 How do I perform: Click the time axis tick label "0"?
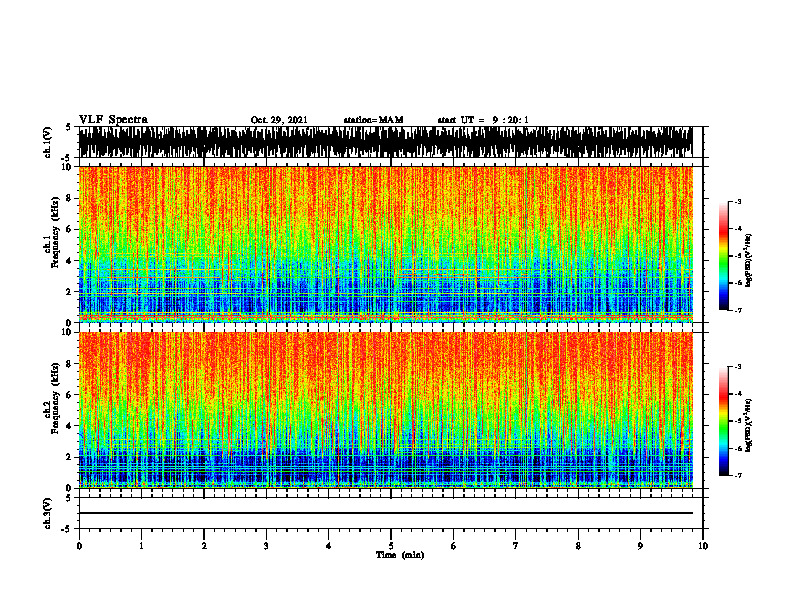coord(79,546)
